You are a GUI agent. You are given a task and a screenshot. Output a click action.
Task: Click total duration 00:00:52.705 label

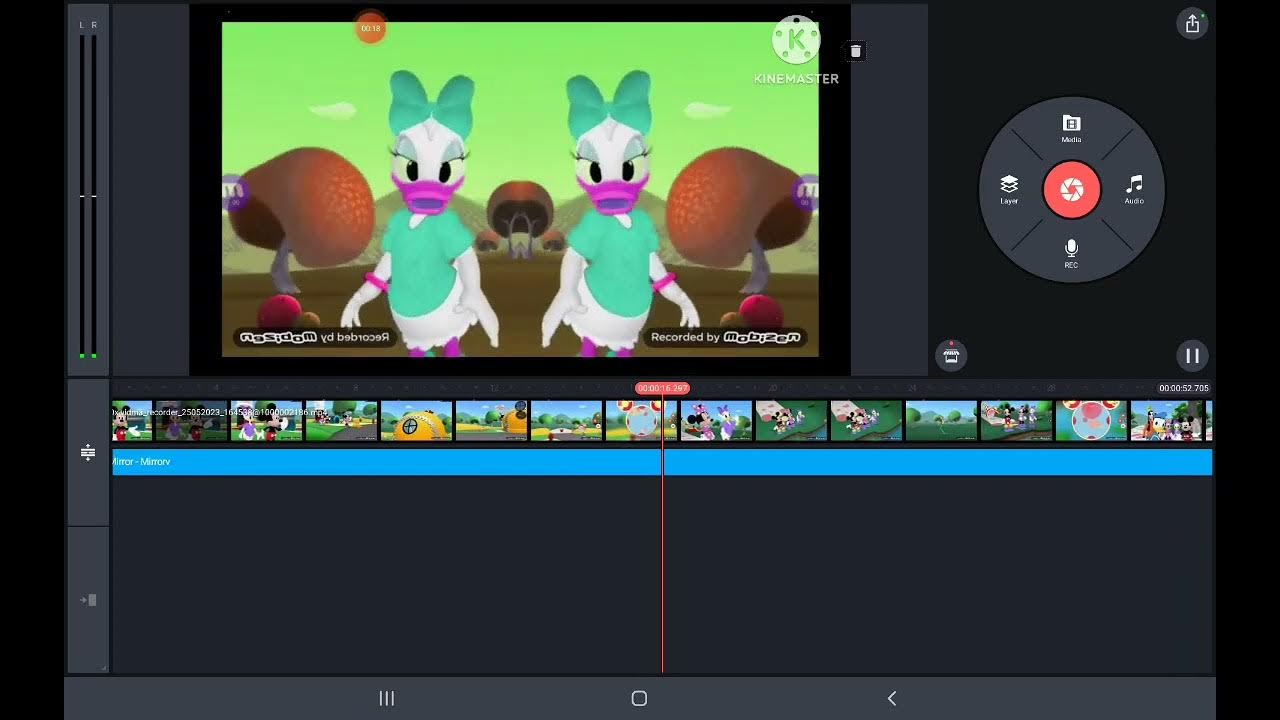(x=1184, y=388)
